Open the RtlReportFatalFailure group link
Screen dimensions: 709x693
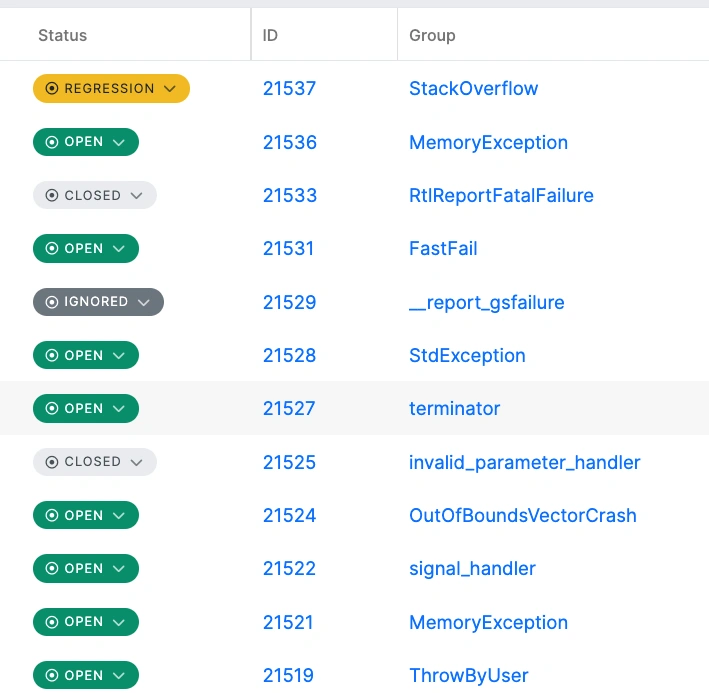point(501,196)
